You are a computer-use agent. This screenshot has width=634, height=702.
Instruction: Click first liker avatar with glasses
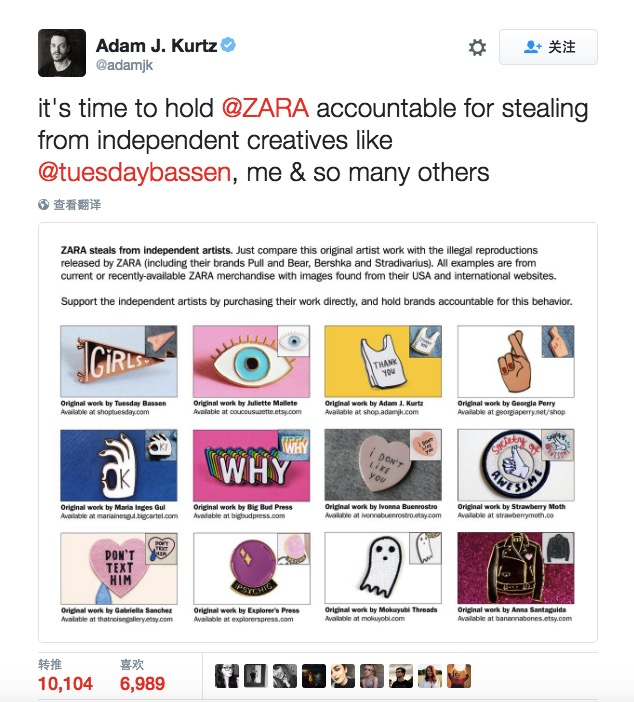pos(227,676)
